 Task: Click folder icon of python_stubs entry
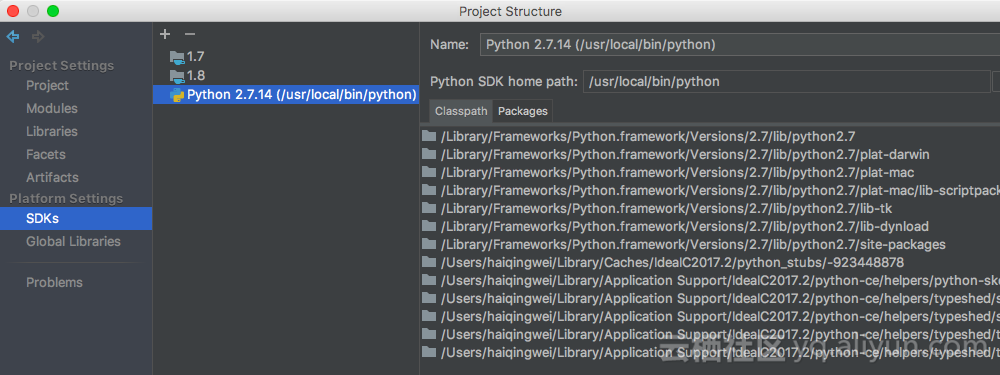click(x=429, y=261)
